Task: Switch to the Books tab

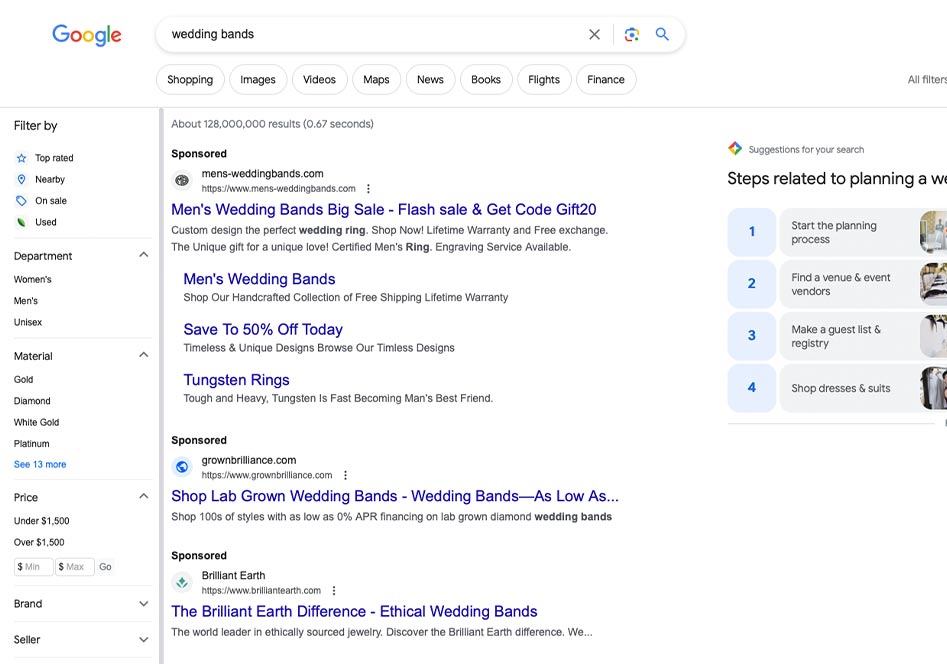Action: coord(486,80)
